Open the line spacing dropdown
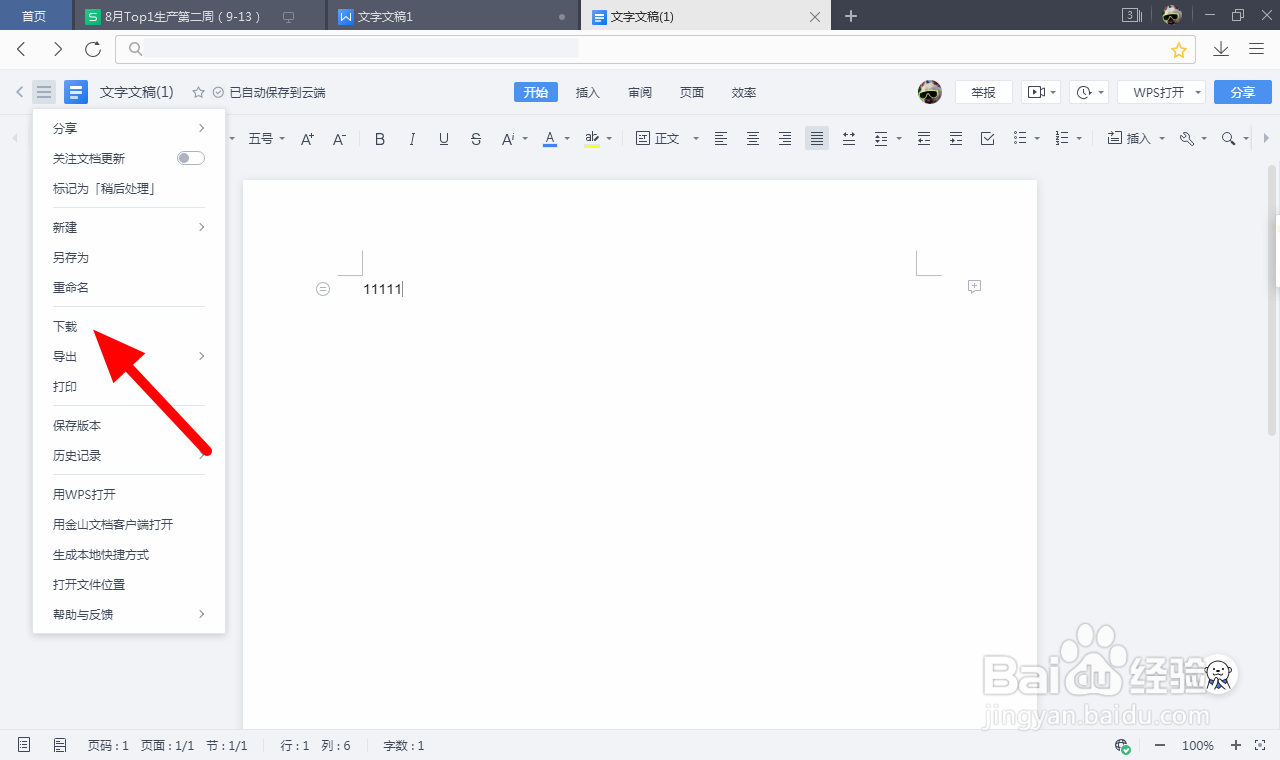The height and width of the screenshot is (760, 1280). point(886,139)
